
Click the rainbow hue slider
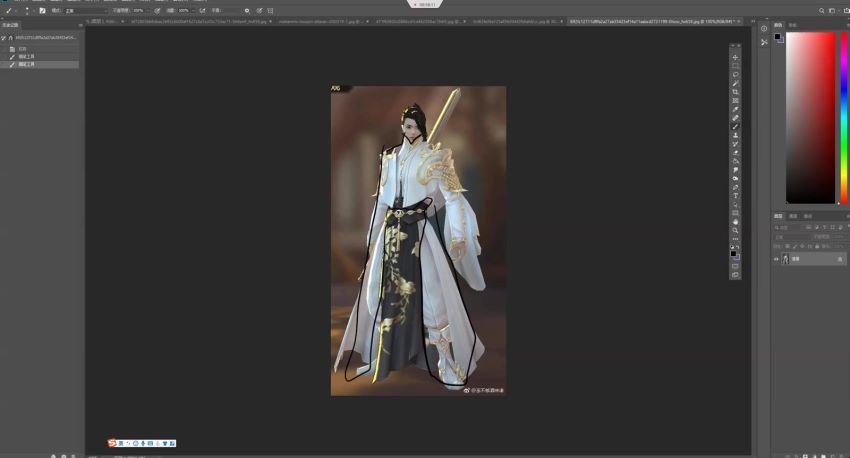(843, 118)
